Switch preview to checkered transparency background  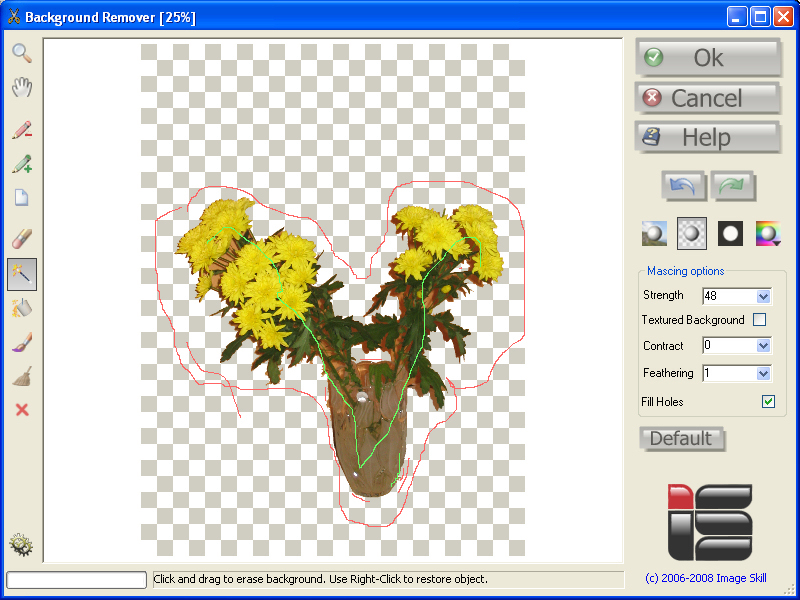click(x=692, y=233)
